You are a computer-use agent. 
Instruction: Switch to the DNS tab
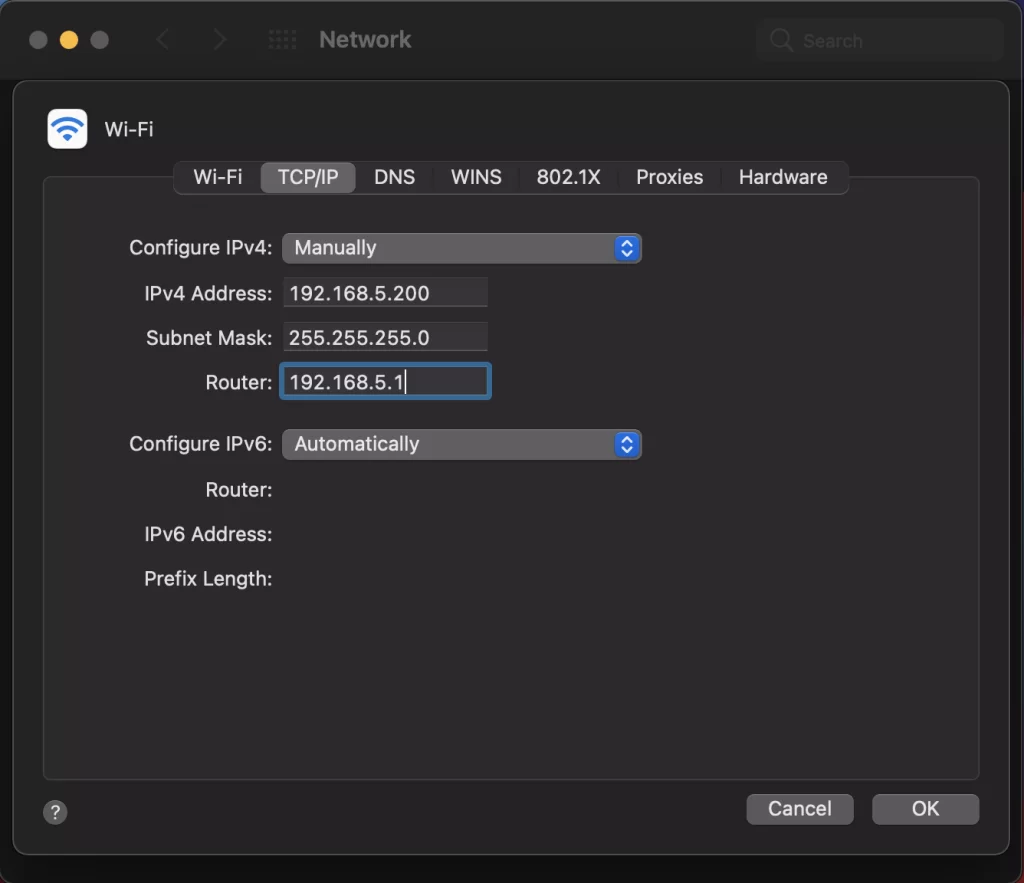394,177
